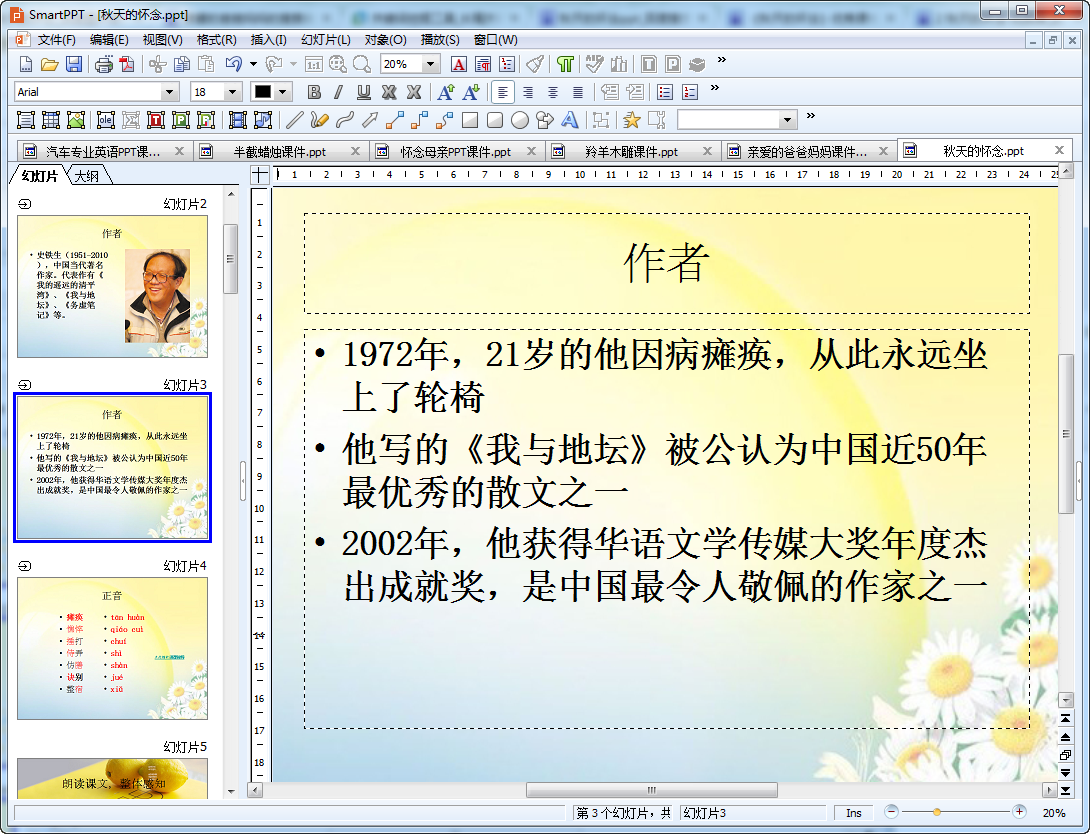This screenshot has height=834, width=1090.
Task: Switch to the 大纲 outline tab
Action: click(88, 176)
